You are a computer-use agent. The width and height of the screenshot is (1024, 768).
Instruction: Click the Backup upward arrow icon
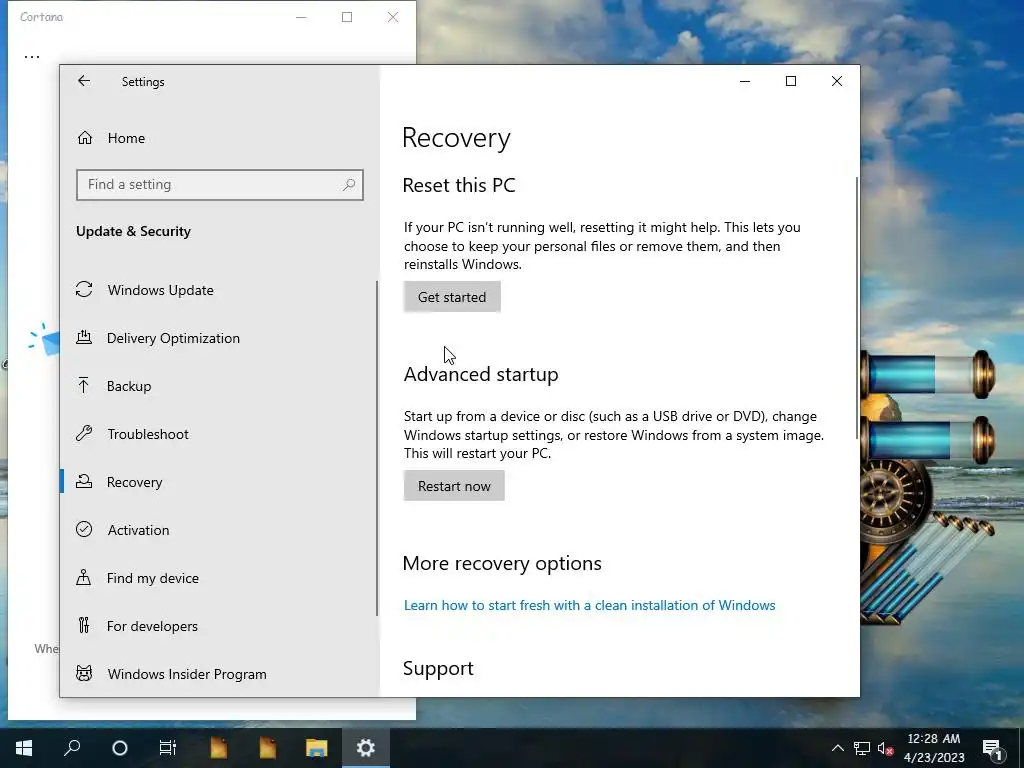84,385
